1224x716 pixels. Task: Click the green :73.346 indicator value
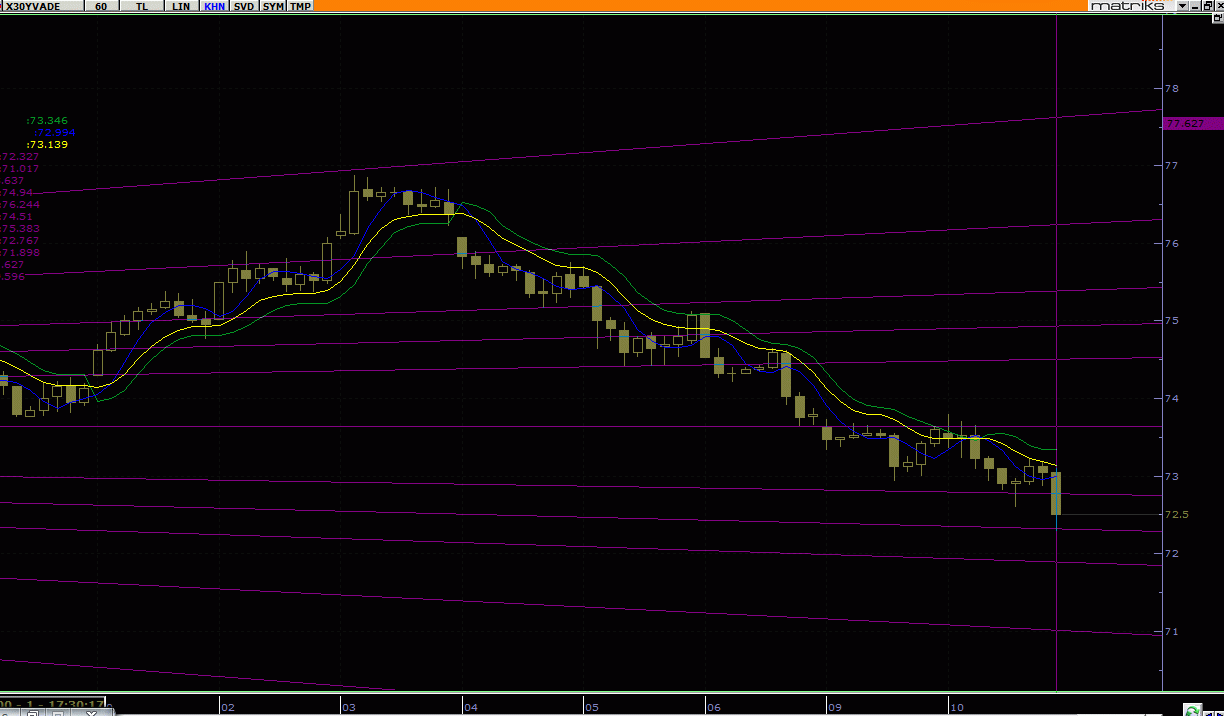point(47,121)
